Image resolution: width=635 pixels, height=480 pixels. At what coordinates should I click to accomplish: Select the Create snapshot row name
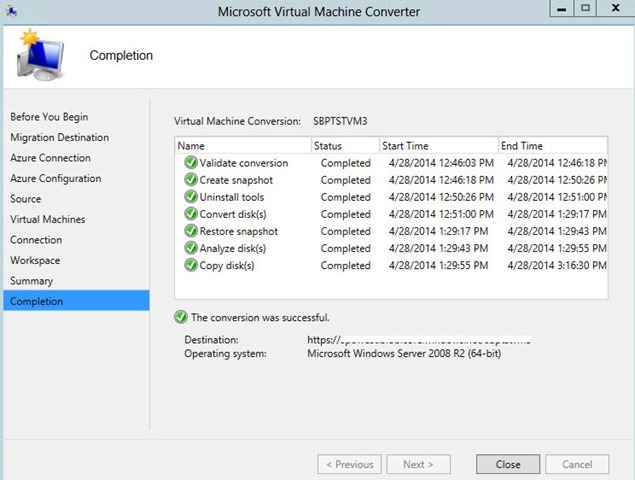236,180
